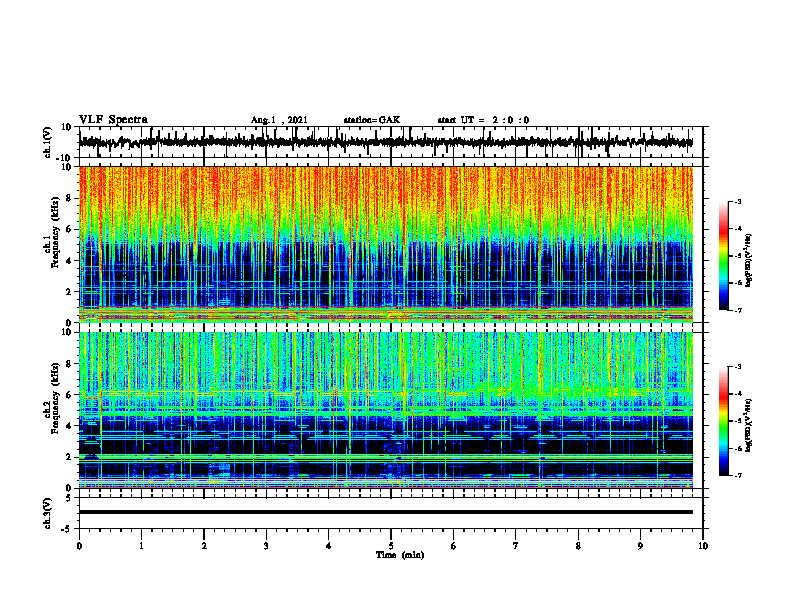The image size is (792, 612).
Task: Click the time axis tick label "10"
Action: pyautogui.click(x=703, y=546)
